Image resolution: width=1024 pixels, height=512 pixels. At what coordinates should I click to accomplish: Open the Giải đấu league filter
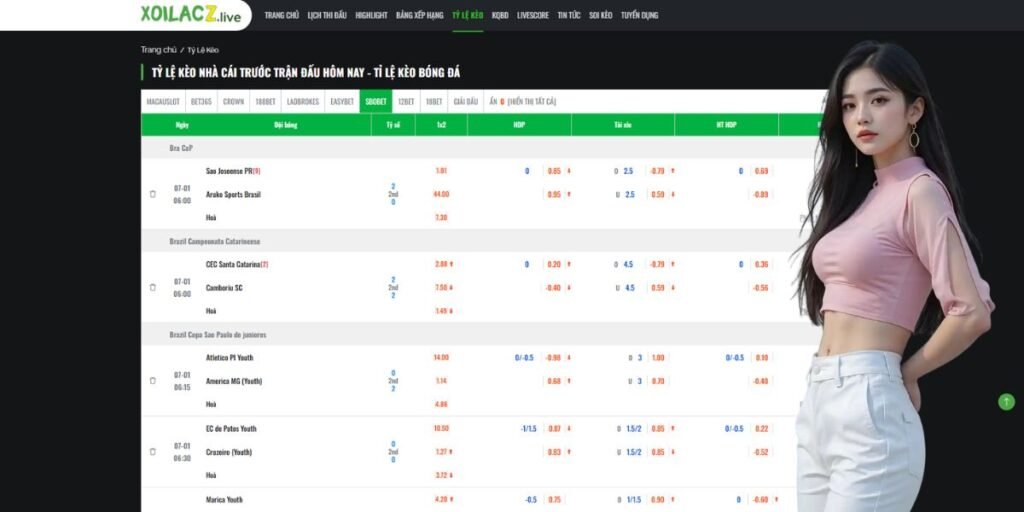coord(465,101)
